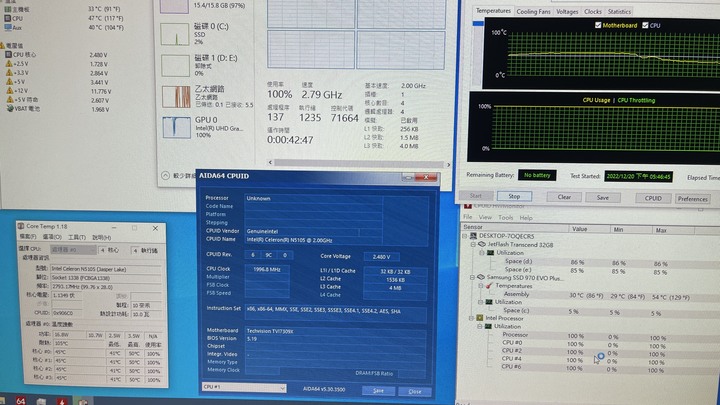Click the +12 V voltage warning icon
The width and height of the screenshot is (720, 405).
(9, 91)
